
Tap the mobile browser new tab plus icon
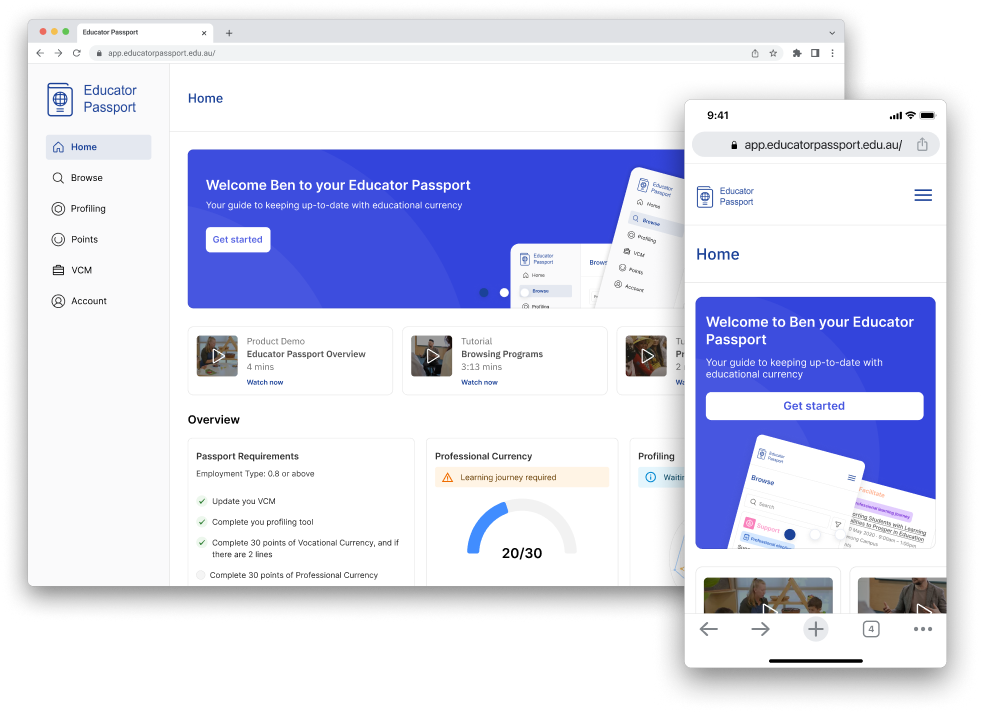816,629
